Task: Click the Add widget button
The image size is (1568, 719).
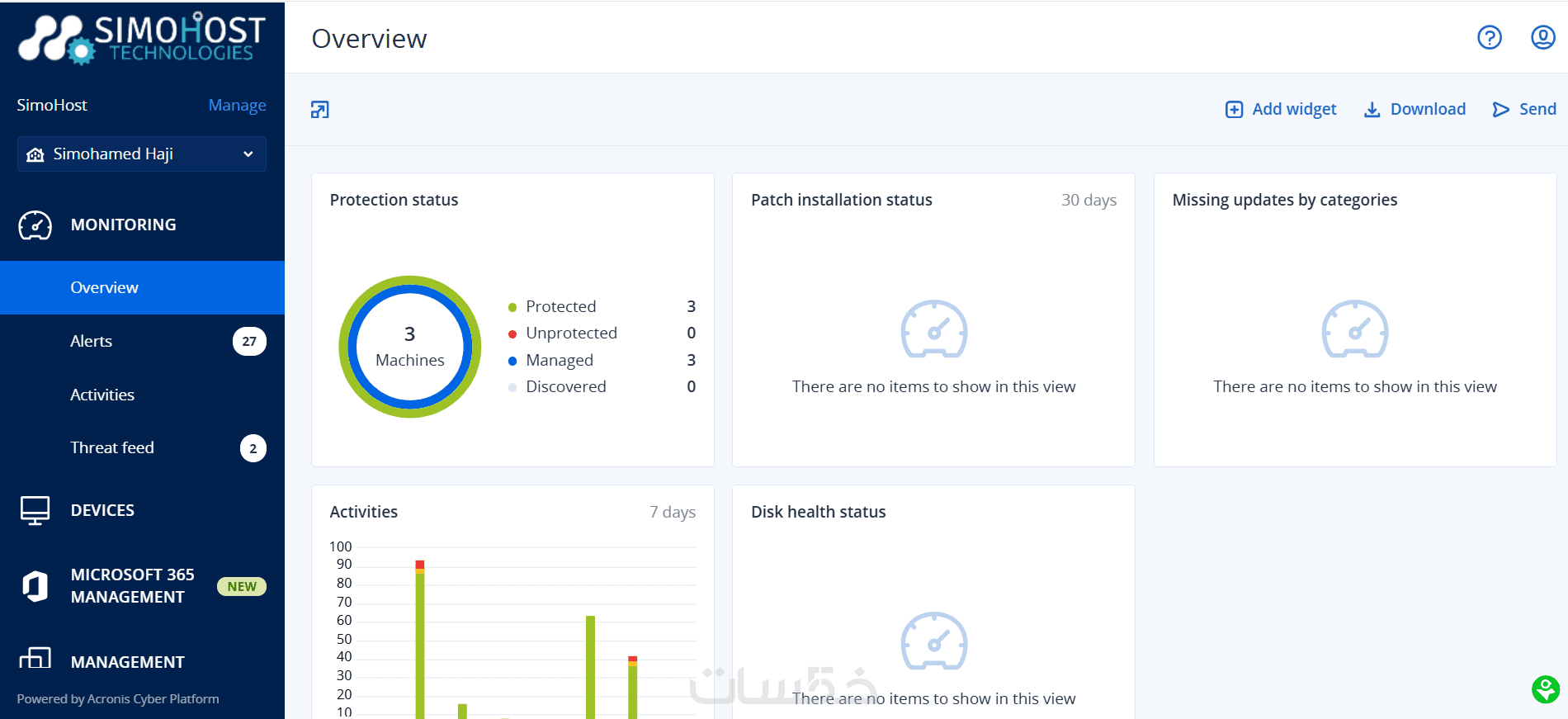Action: point(1281,110)
